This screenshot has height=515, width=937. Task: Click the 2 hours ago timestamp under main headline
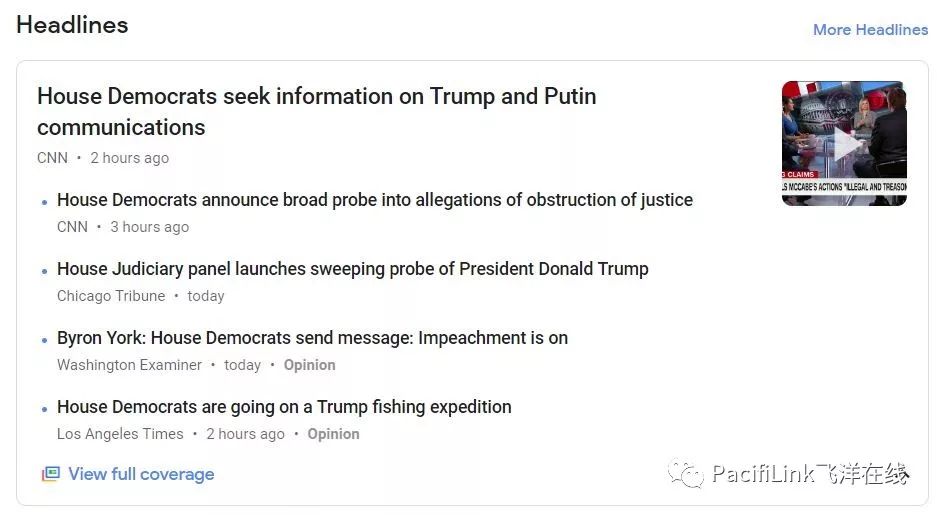pos(130,158)
